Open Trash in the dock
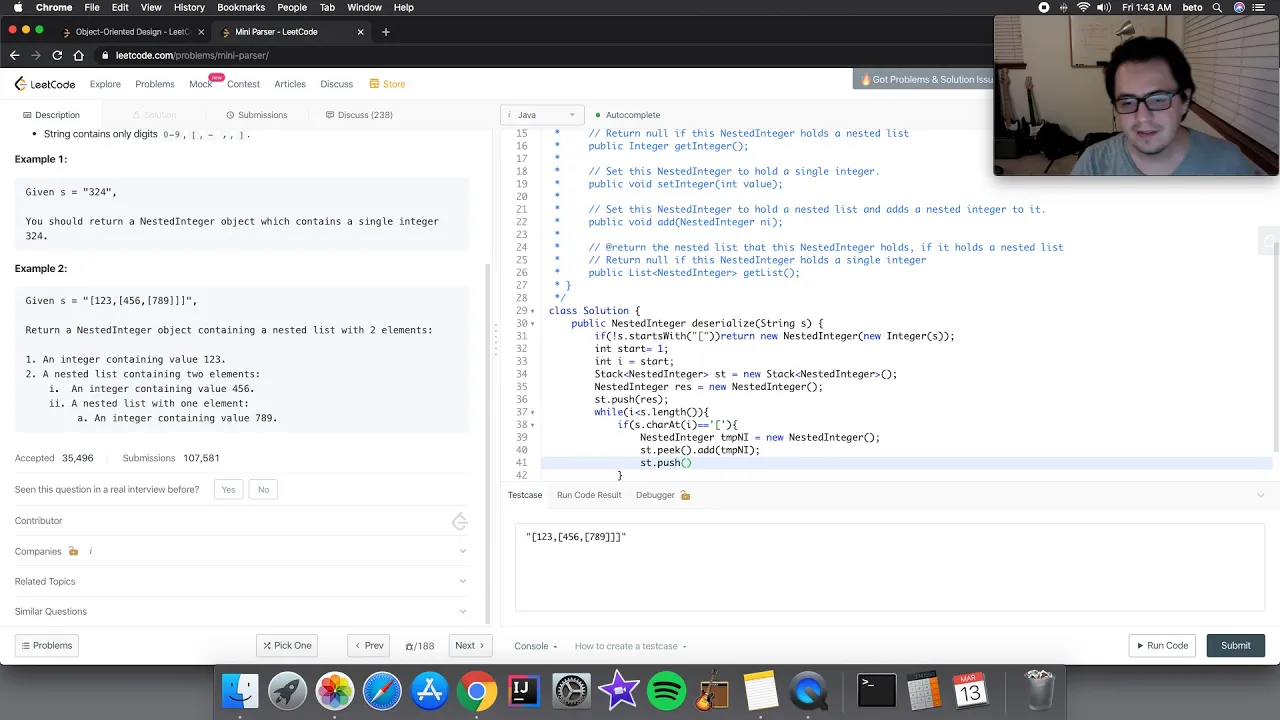The height and width of the screenshot is (720, 1280). (x=1040, y=691)
